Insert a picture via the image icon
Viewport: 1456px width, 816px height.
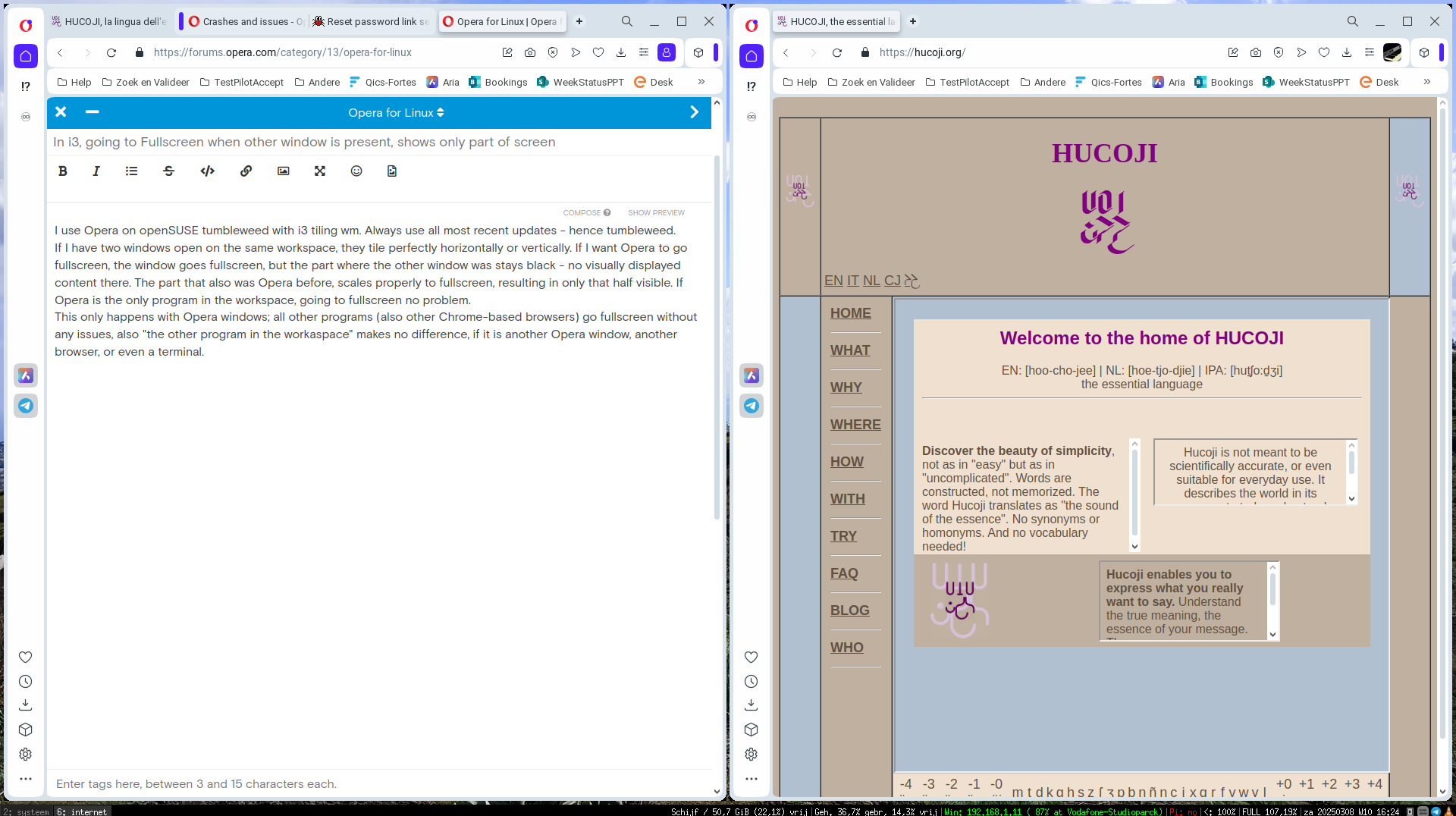click(284, 171)
